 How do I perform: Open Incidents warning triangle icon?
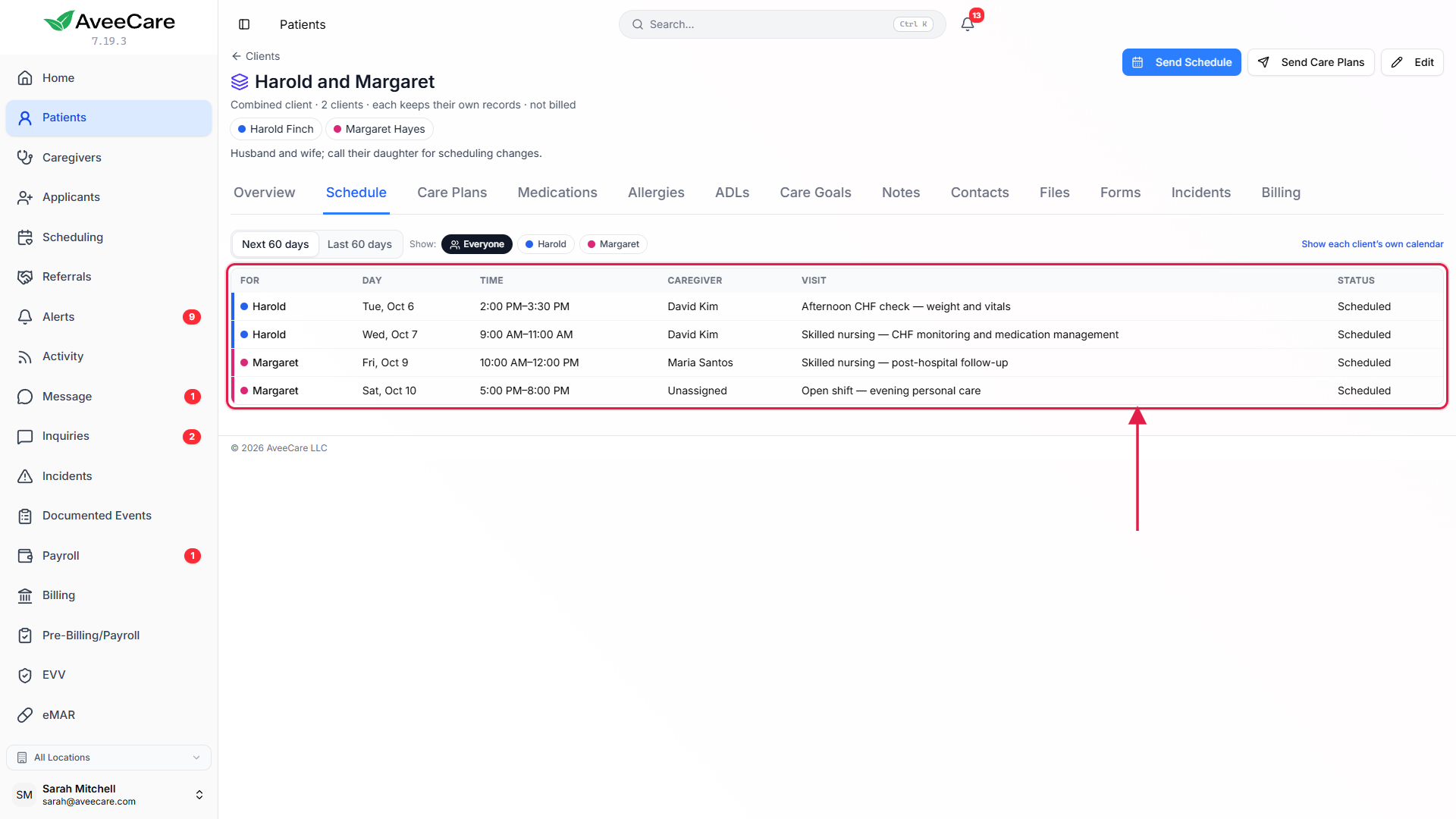click(25, 476)
